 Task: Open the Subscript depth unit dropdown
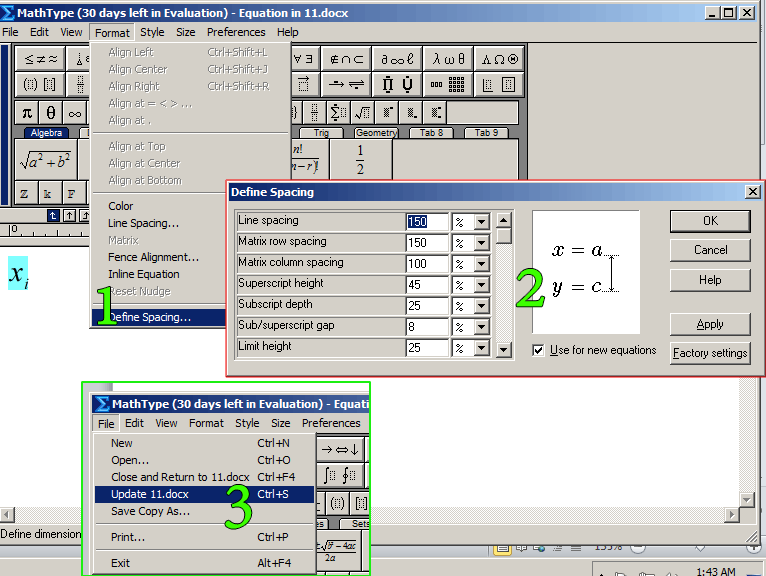(482, 306)
